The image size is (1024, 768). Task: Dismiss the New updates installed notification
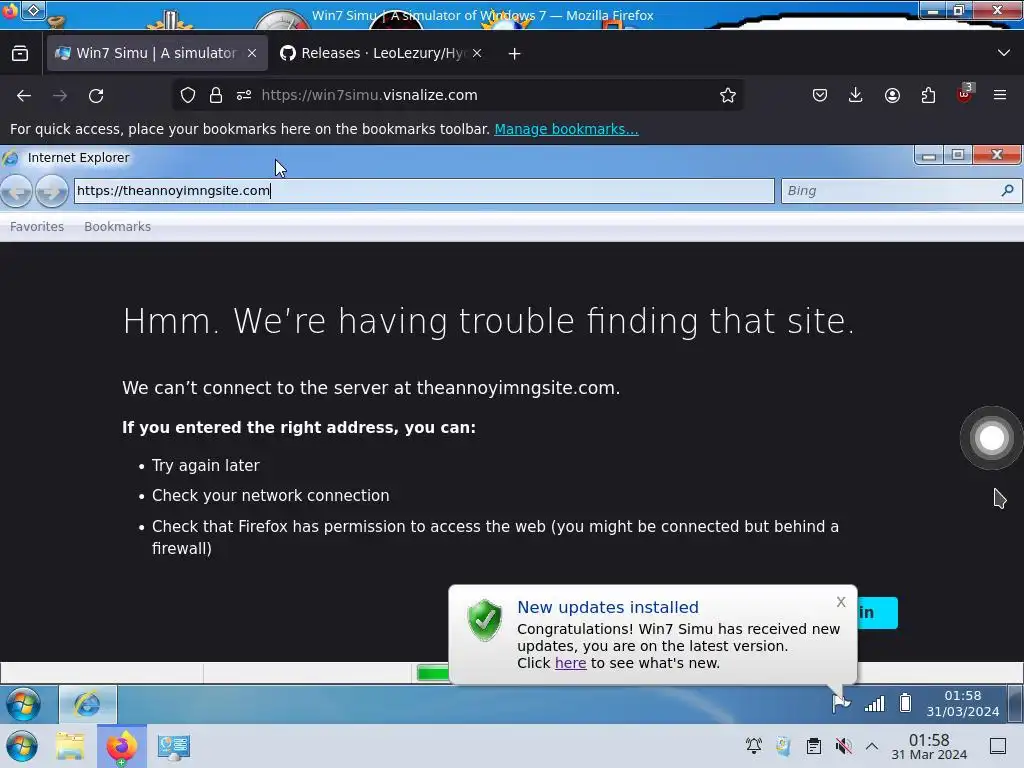pyautogui.click(x=841, y=602)
